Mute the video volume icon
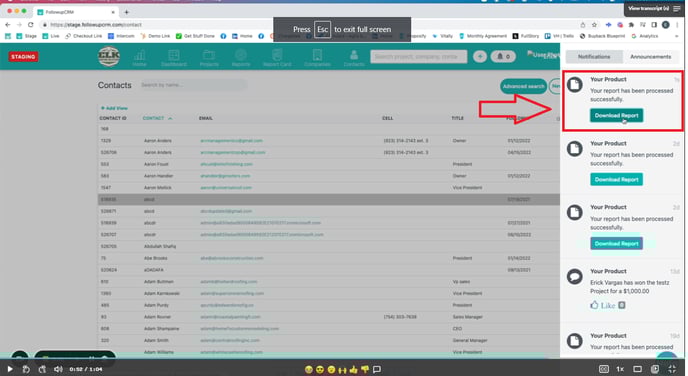The height and width of the screenshot is (376, 688). (x=58, y=369)
